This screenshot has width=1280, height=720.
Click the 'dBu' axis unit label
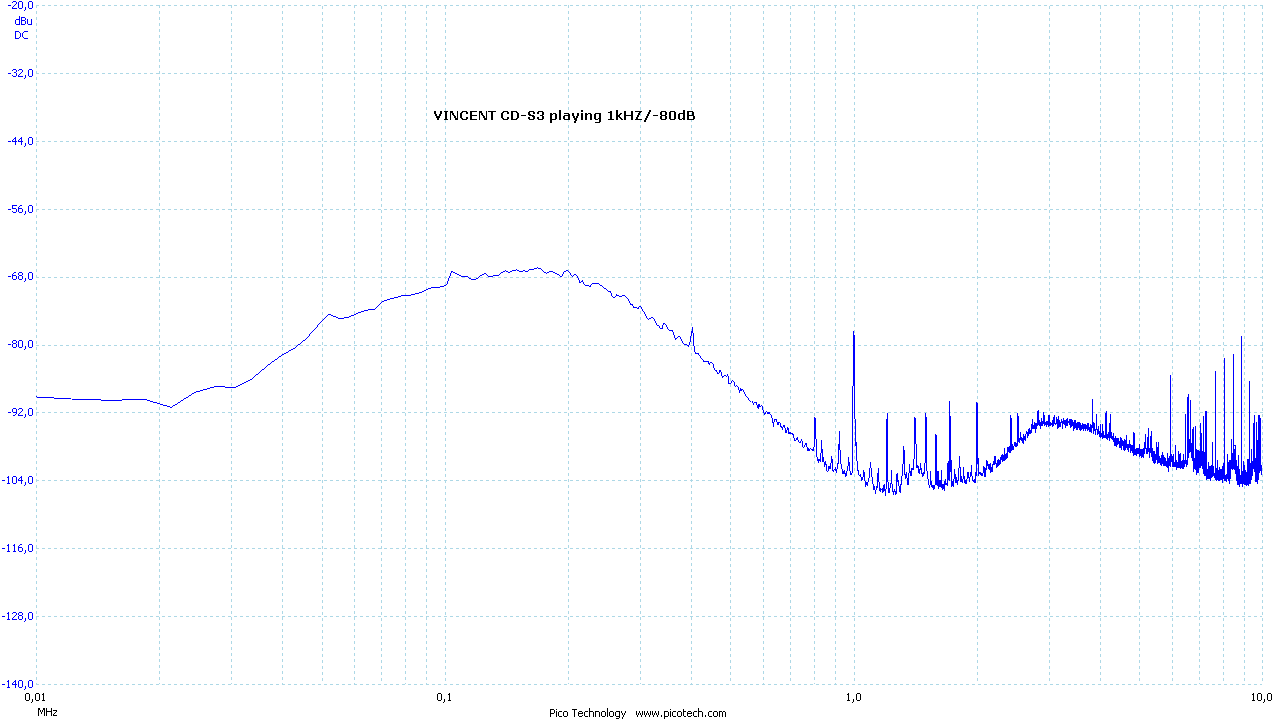point(22,21)
